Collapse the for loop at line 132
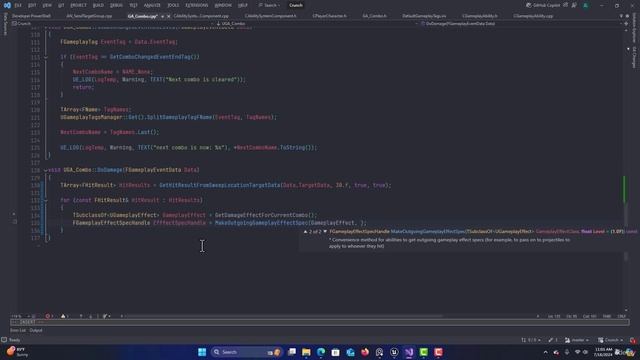 [46, 200]
